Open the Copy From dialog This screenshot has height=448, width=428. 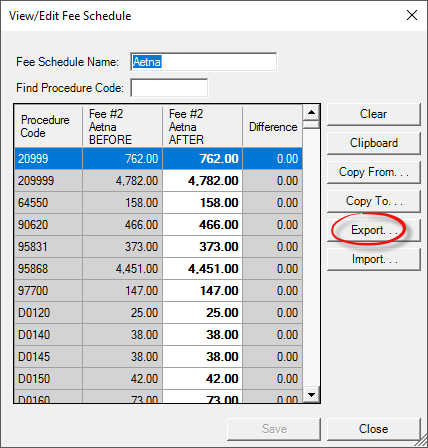pyautogui.click(x=373, y=172)
